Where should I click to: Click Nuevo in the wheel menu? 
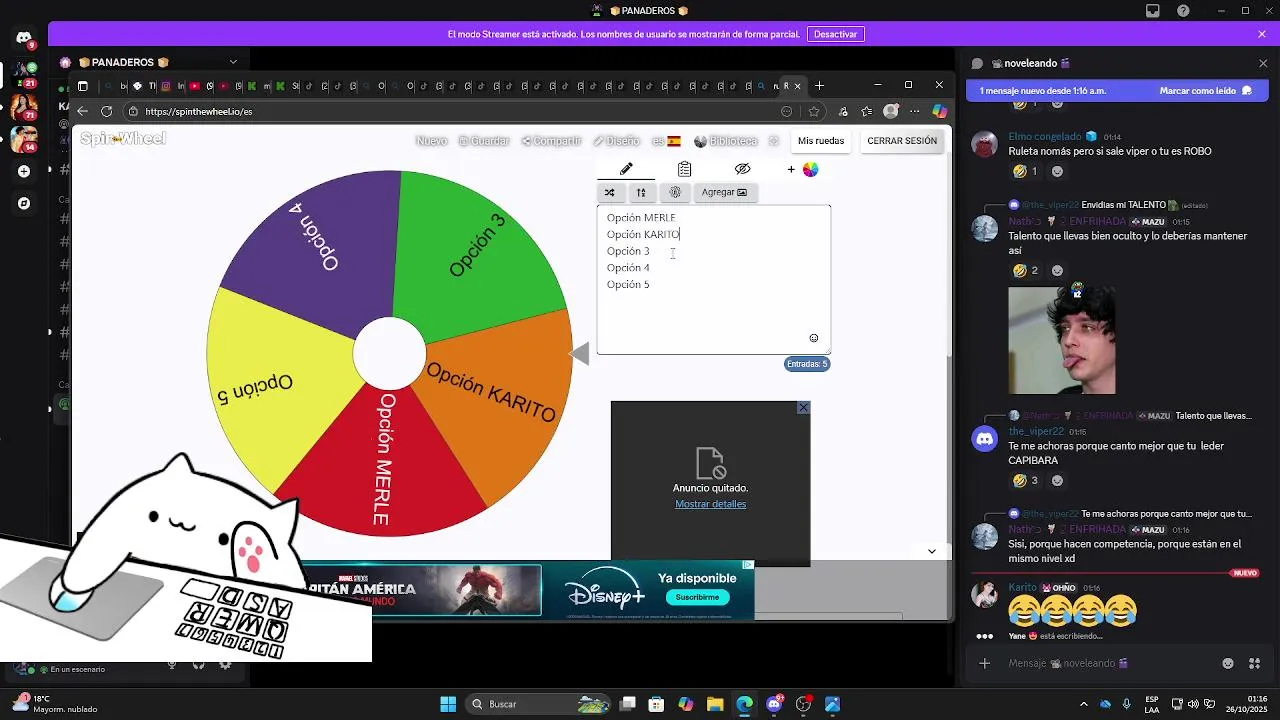click(x=431, y=141)
